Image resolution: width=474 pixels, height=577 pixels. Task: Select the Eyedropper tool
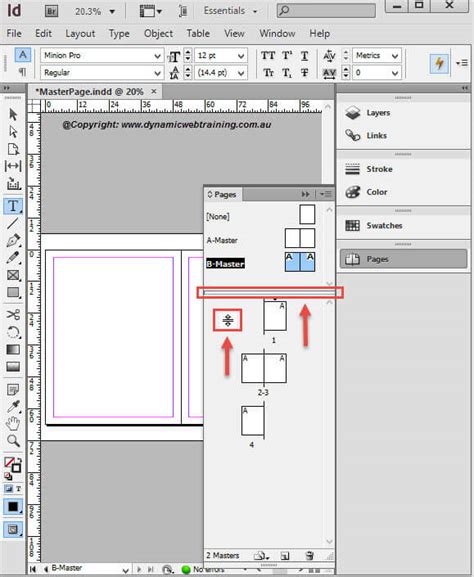tap(13, 406)
